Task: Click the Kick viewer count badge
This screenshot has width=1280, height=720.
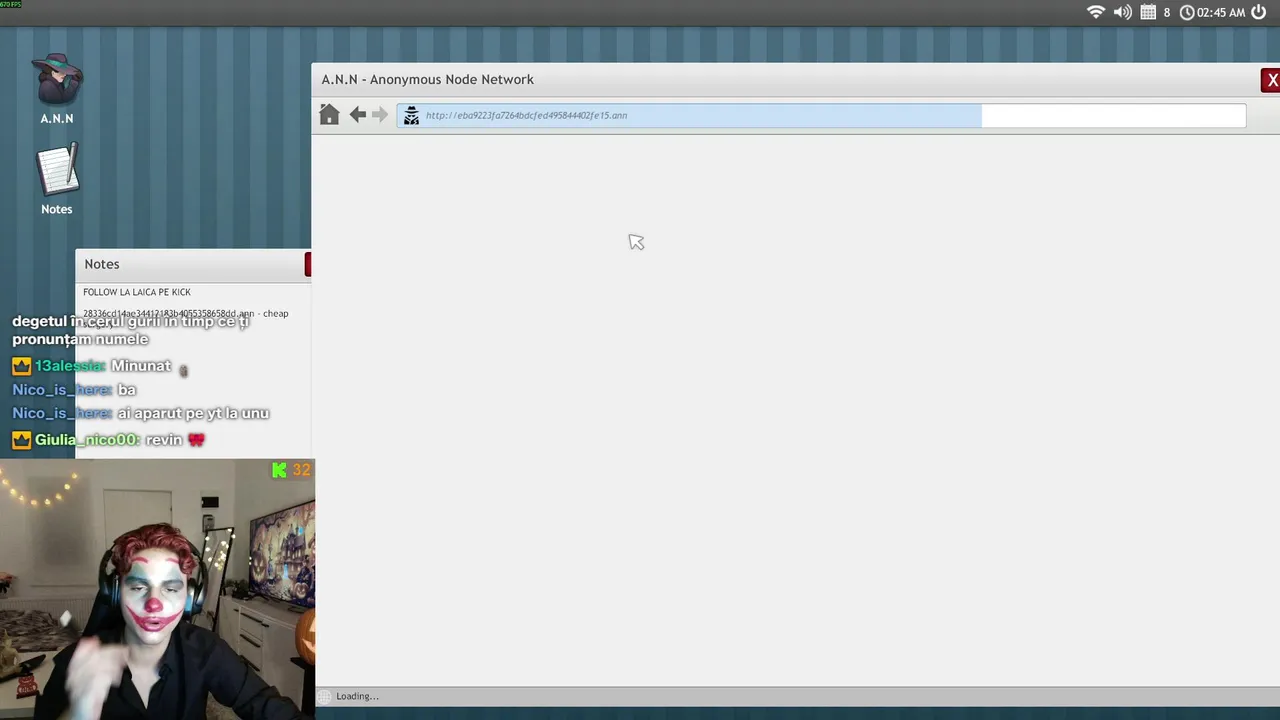Action: pos(291,470)
